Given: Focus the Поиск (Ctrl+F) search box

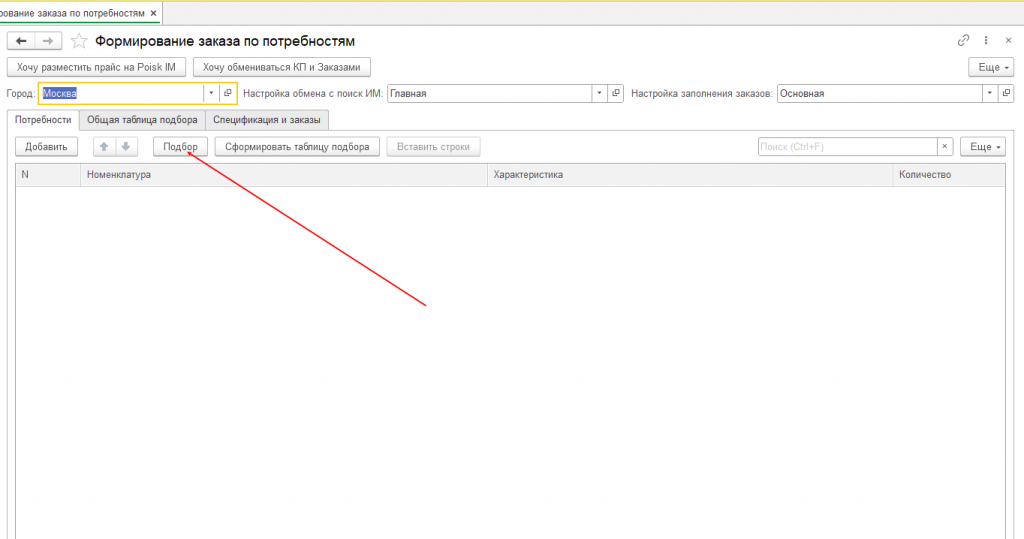Looking at the screenshot, I should click(848, 147).
